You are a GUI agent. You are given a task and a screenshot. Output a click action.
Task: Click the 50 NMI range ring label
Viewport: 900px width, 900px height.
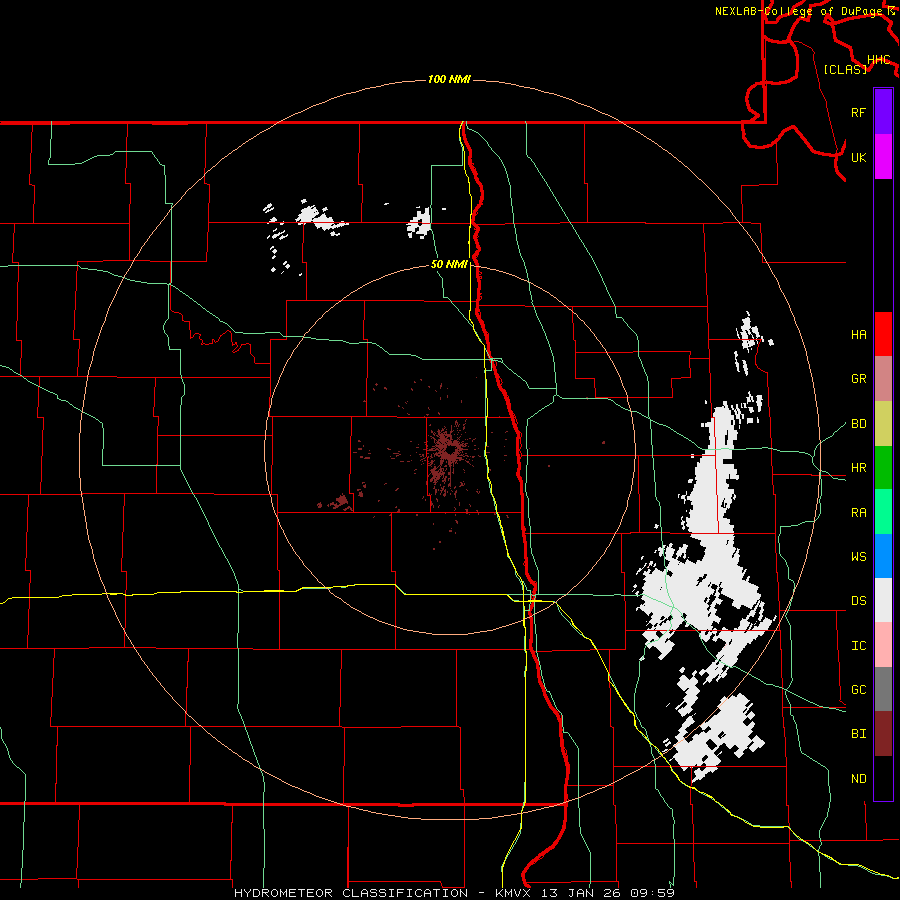449,264
